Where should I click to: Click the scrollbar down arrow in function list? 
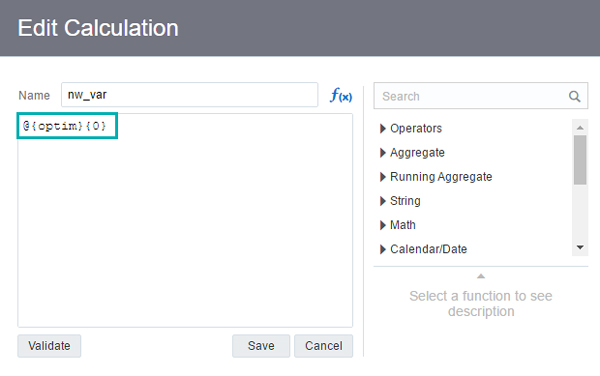[580, 247]
